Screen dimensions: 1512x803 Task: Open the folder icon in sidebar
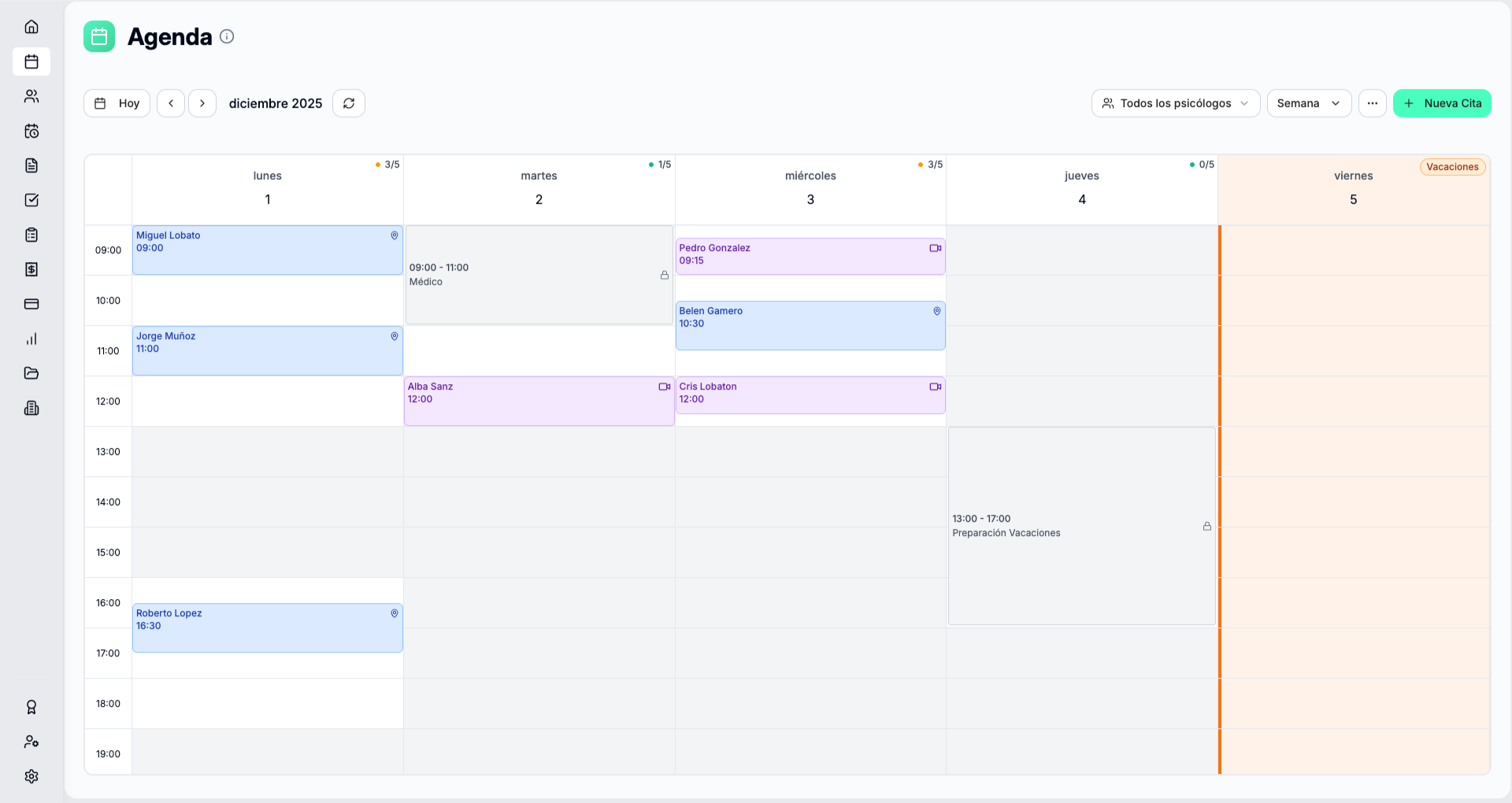tap(31, 373)
